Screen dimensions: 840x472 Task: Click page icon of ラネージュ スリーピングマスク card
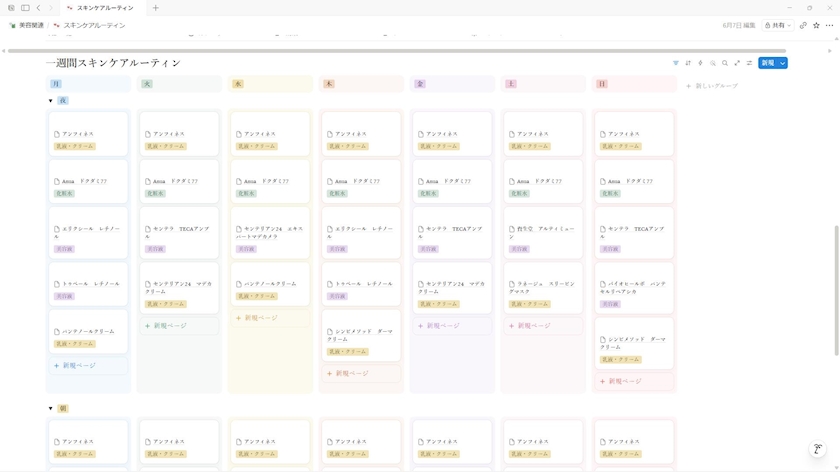pos(512,284)
